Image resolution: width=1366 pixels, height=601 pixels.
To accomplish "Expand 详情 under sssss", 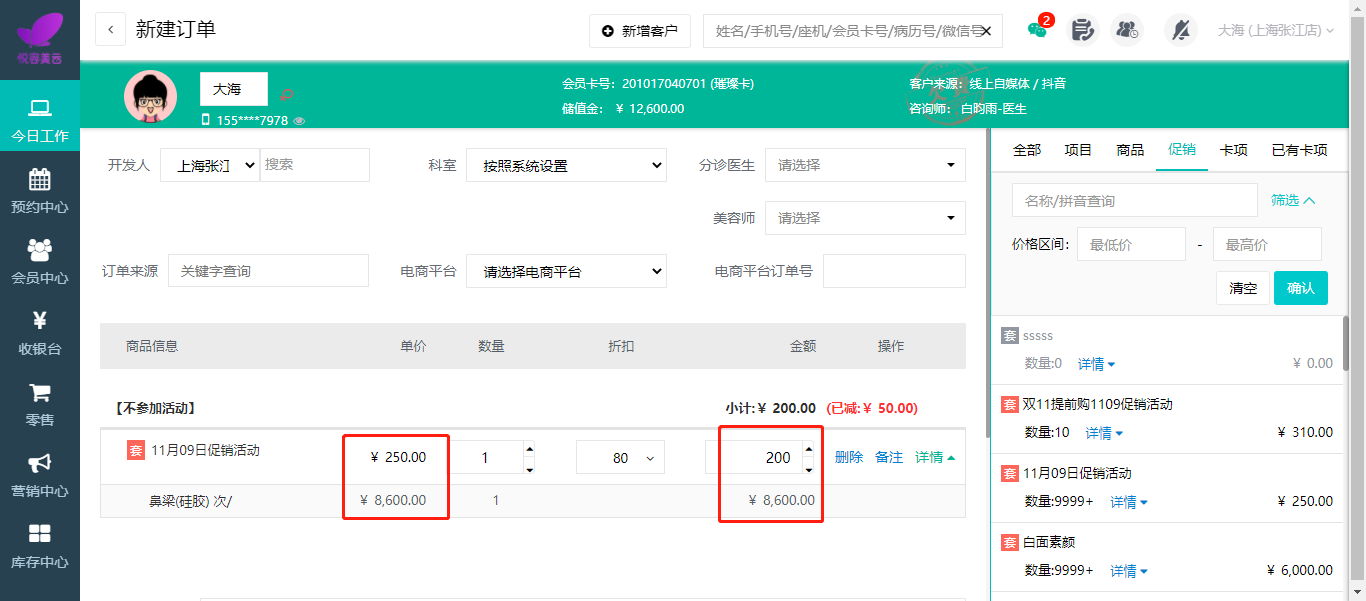I will tap(1096, 363).
